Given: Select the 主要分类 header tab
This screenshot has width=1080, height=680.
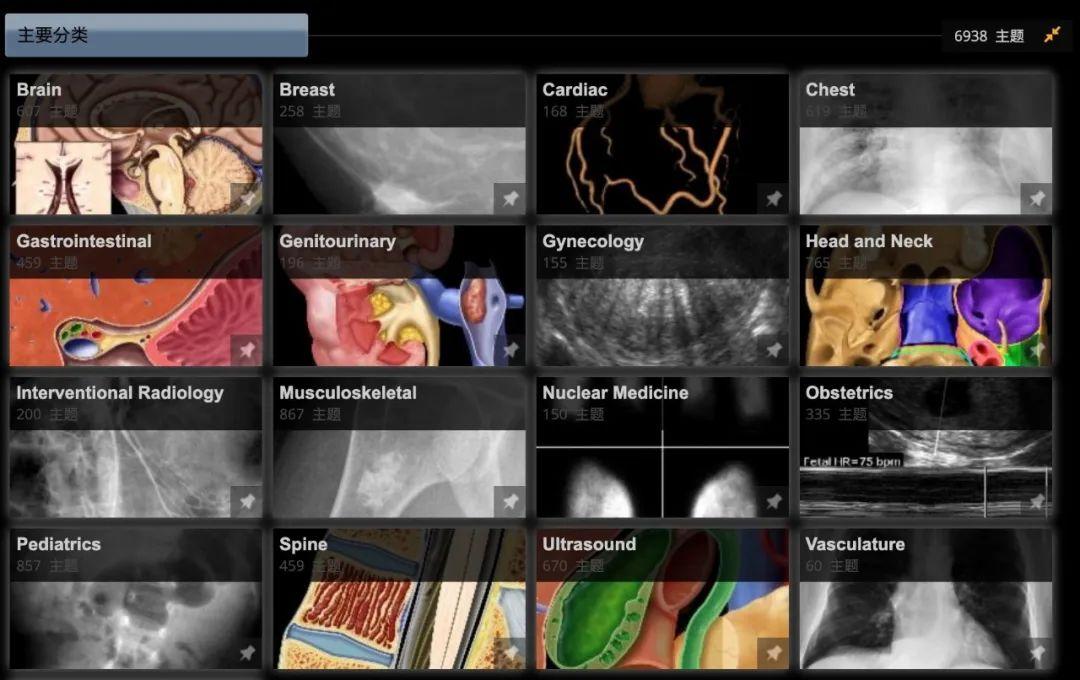Looking at the screenshot, I should point(156,35).
